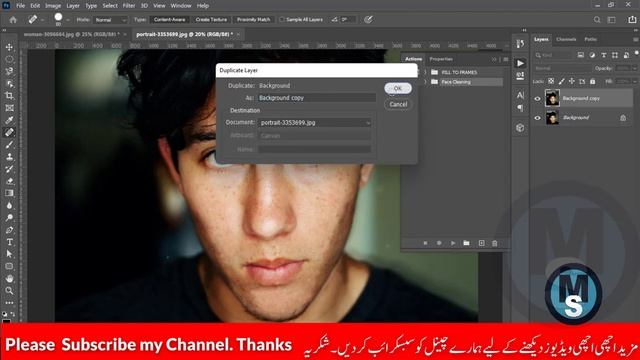Select the Move tool
The width and height of the screenshot is (640, 360).
(9, 47)
